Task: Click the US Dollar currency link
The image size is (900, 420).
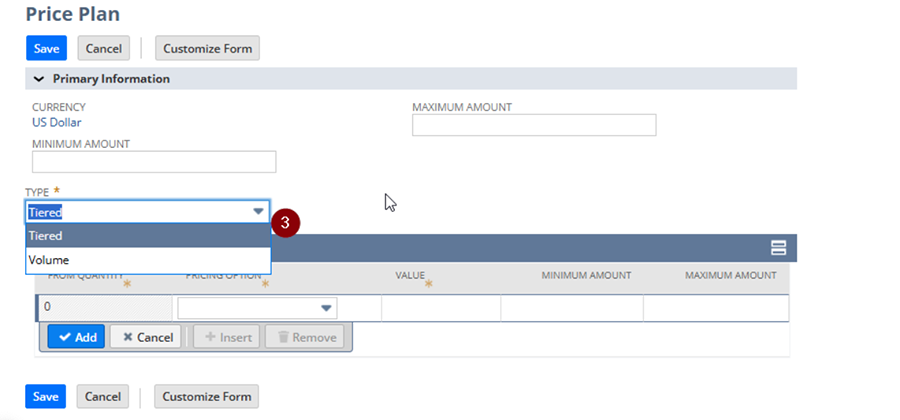Action: click(x=57, y=122)
